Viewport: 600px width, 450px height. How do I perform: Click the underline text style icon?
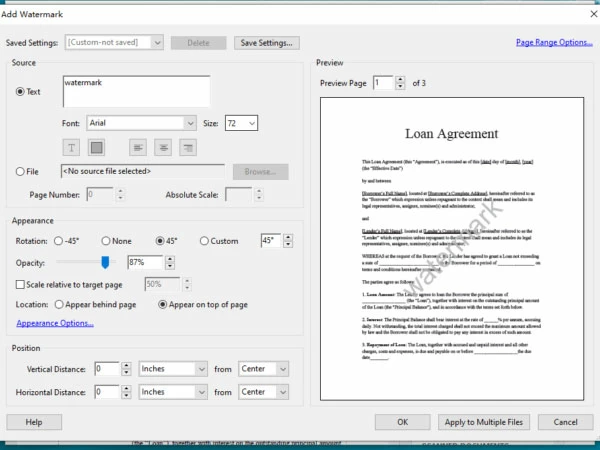[x=71, y=147]
